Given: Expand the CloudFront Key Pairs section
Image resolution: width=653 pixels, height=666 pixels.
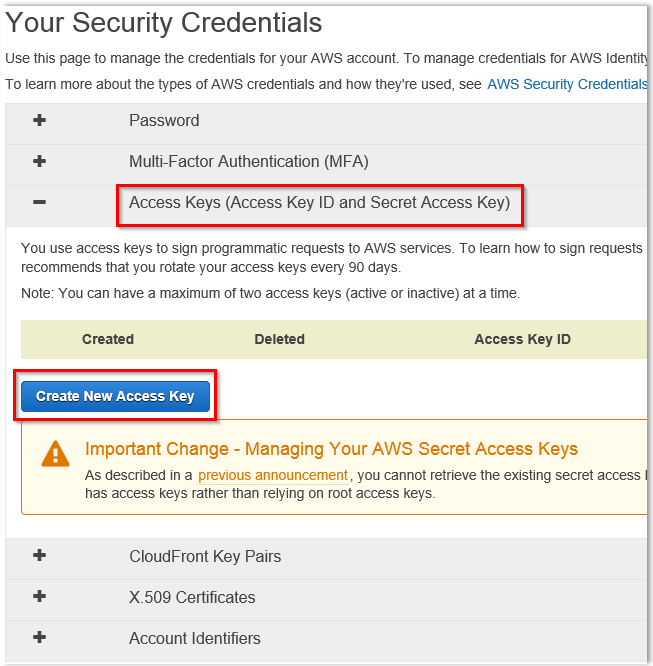Looking at the screenshot, I should 205,556.
